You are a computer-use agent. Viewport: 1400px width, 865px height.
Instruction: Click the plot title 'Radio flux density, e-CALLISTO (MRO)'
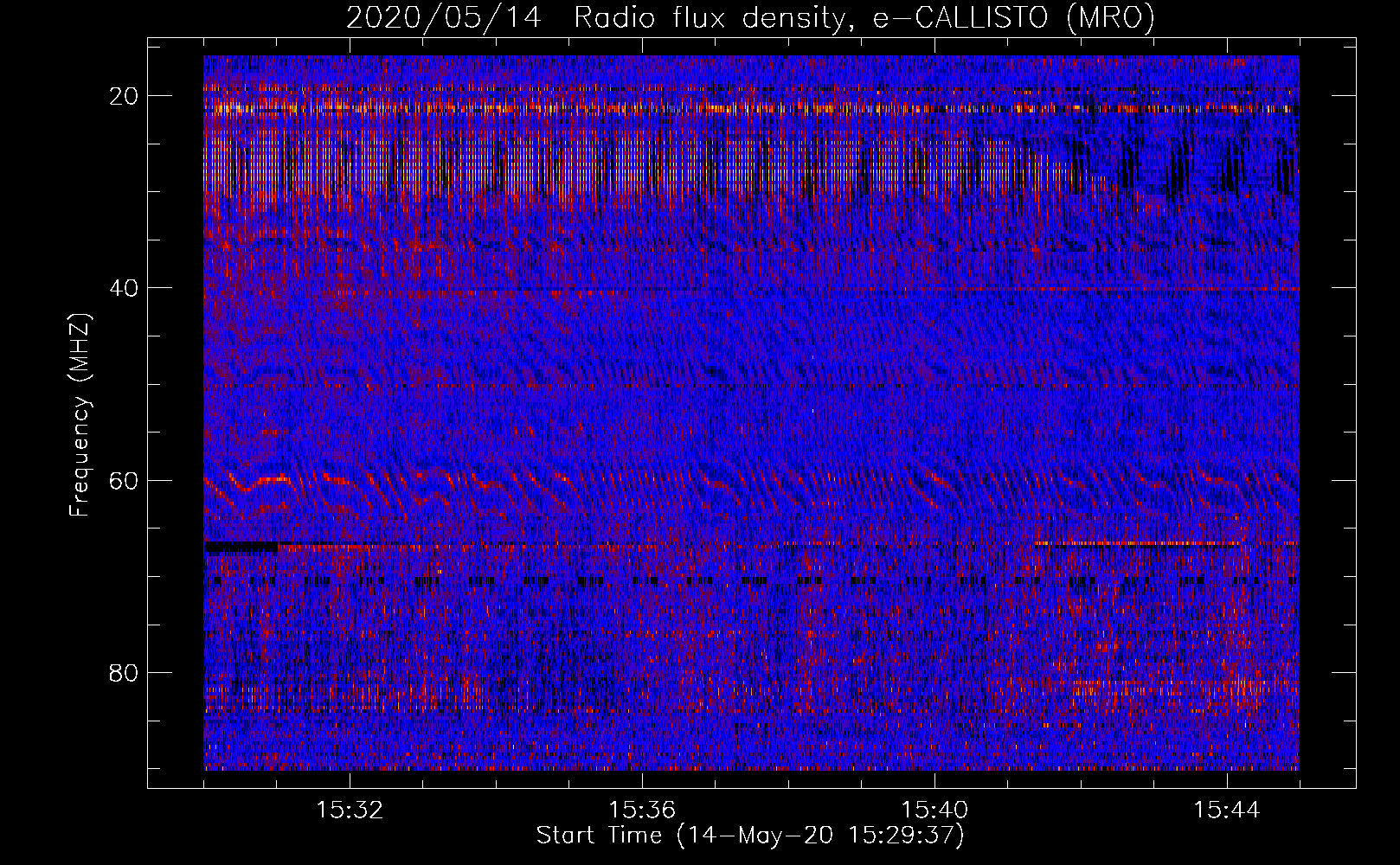(x=864, y=17)
